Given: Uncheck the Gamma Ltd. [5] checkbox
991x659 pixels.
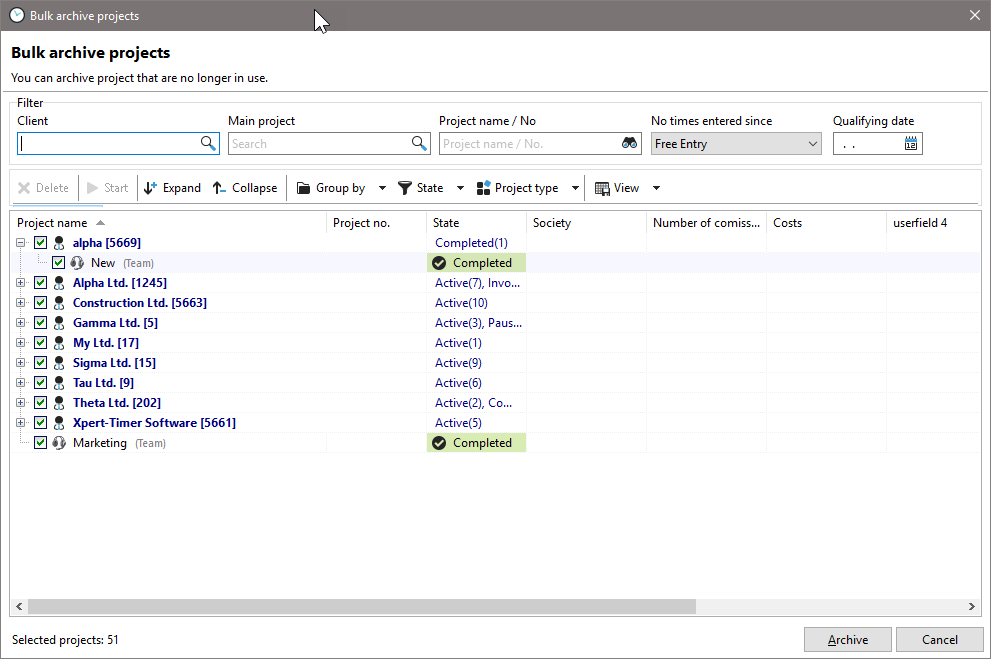Looking at the screenshot, I should click(40, 323).
